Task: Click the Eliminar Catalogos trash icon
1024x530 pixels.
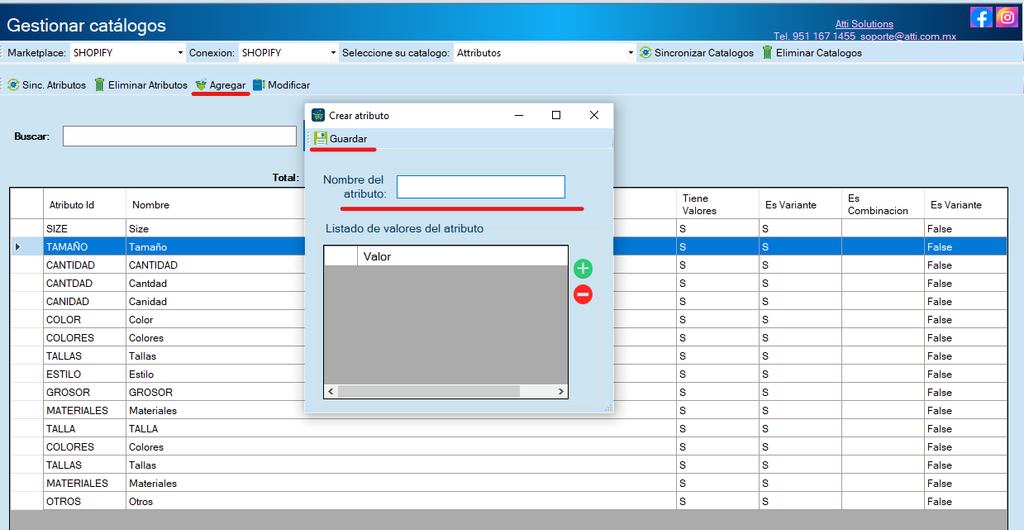Action: 767,53
